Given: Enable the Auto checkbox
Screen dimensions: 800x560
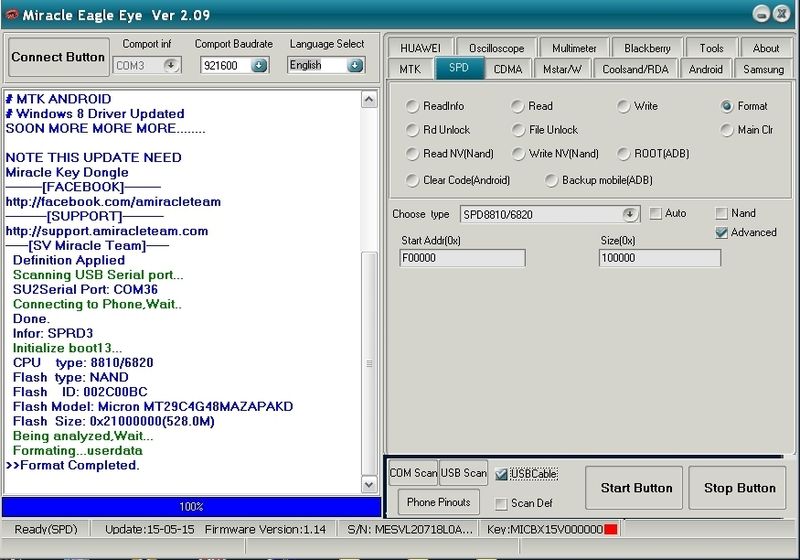Looking at the screenshot, I should click(x=656, y=213).
